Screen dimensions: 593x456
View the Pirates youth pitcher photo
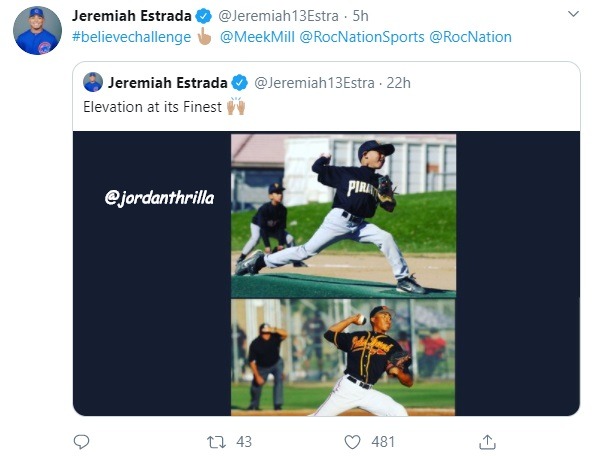coord(343,215)
